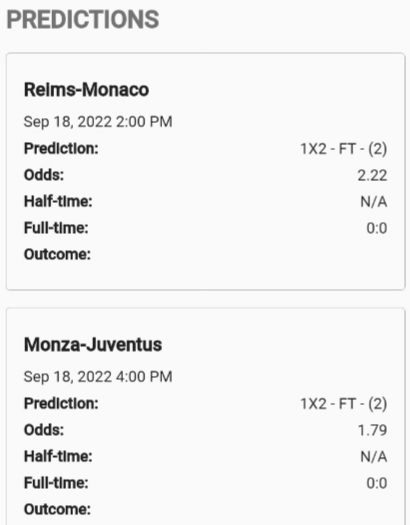This screenshot has height=525, width=410.
Task: Click Reims-Monaco Half-time N/A value
Action: 374,202
